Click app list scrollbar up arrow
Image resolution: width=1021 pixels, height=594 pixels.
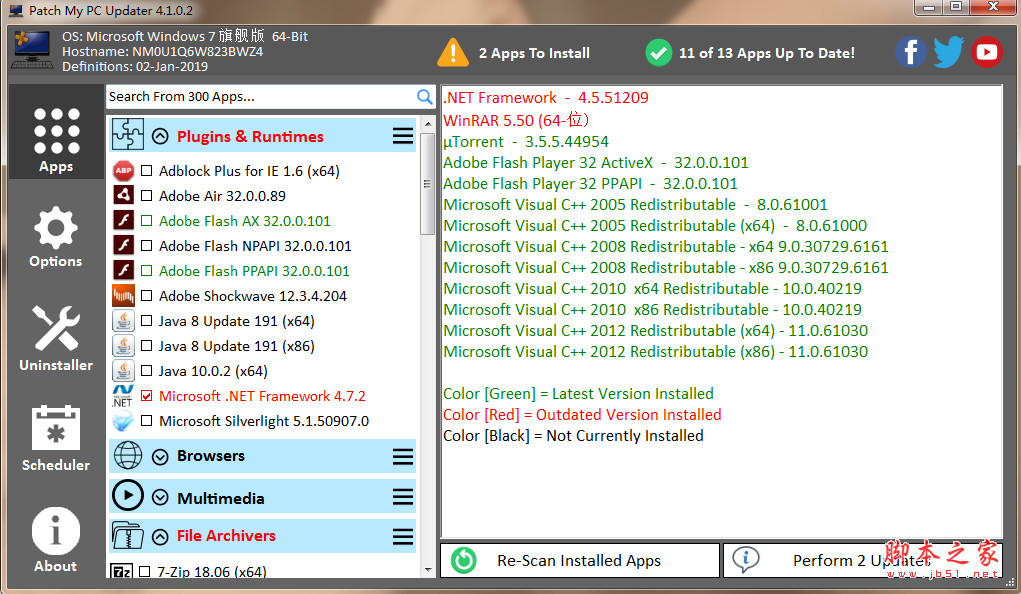point(428,124)
